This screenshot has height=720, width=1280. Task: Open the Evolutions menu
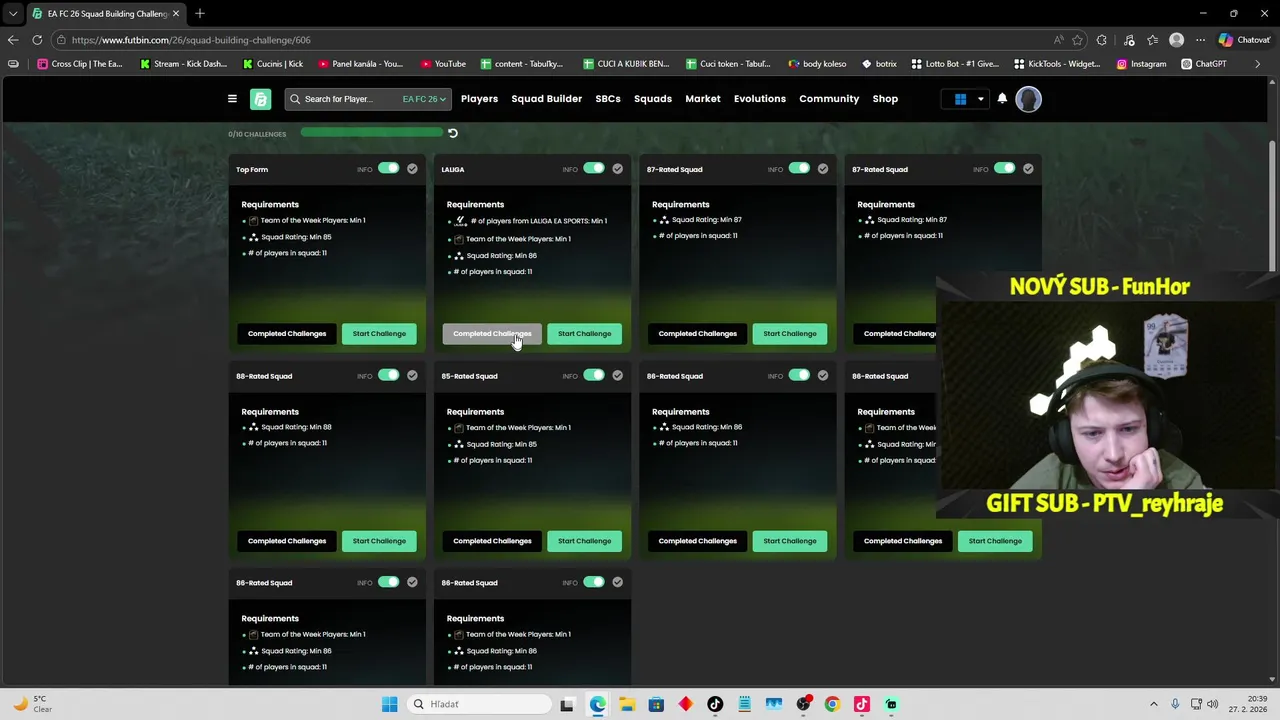[x=760, y=99]
